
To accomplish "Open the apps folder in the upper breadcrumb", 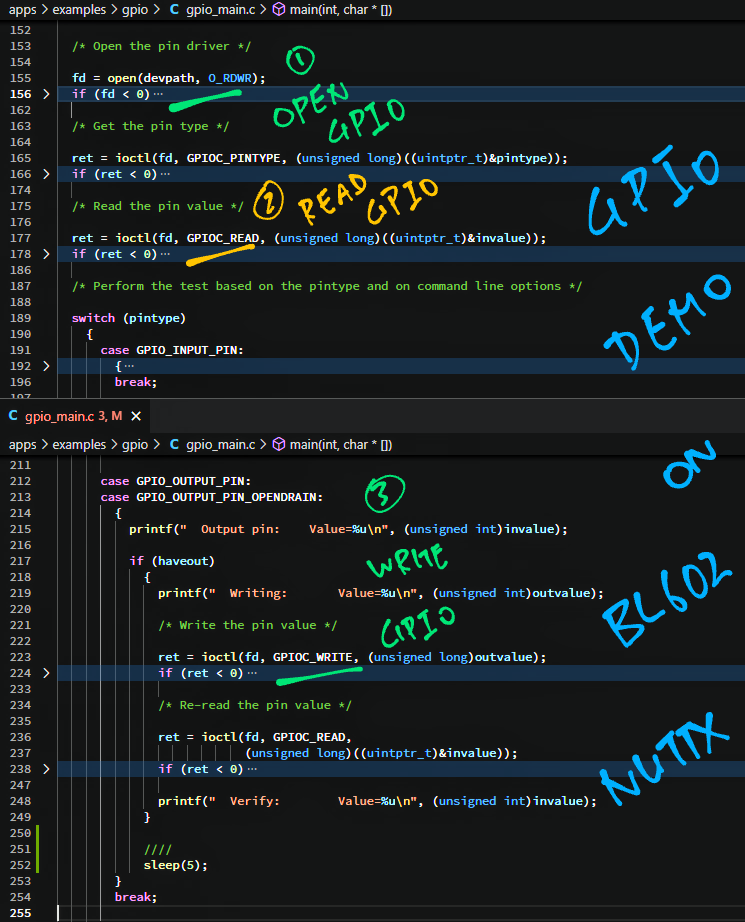I will (x=22, y=11).
